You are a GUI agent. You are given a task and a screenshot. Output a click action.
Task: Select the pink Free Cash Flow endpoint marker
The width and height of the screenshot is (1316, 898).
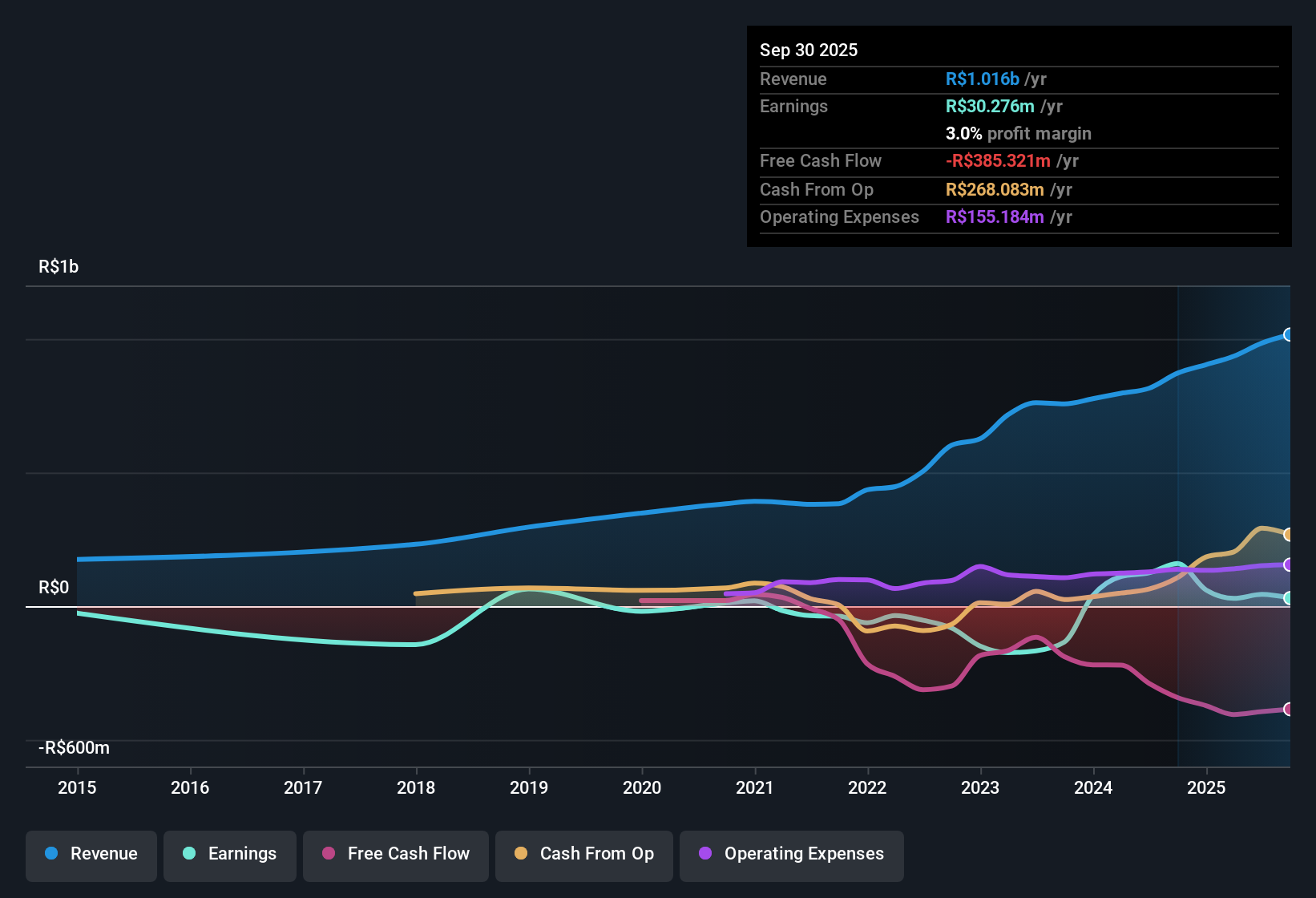tap(1288, 710)
